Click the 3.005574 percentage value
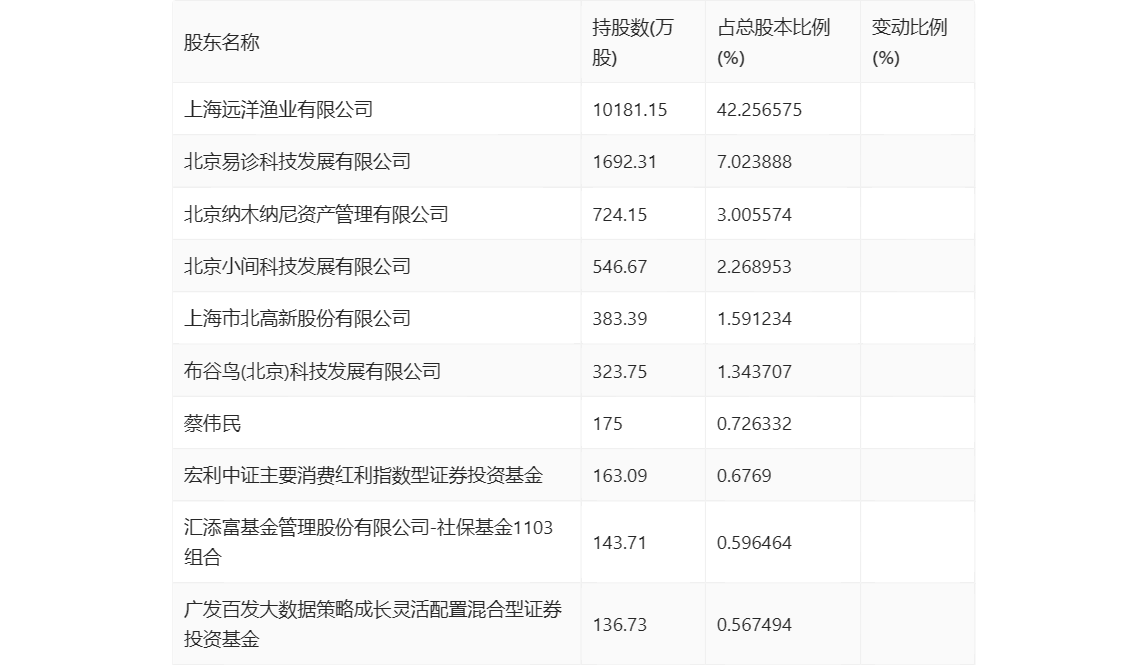Viewport: 1148px width, 665px height. click(754, 215)
